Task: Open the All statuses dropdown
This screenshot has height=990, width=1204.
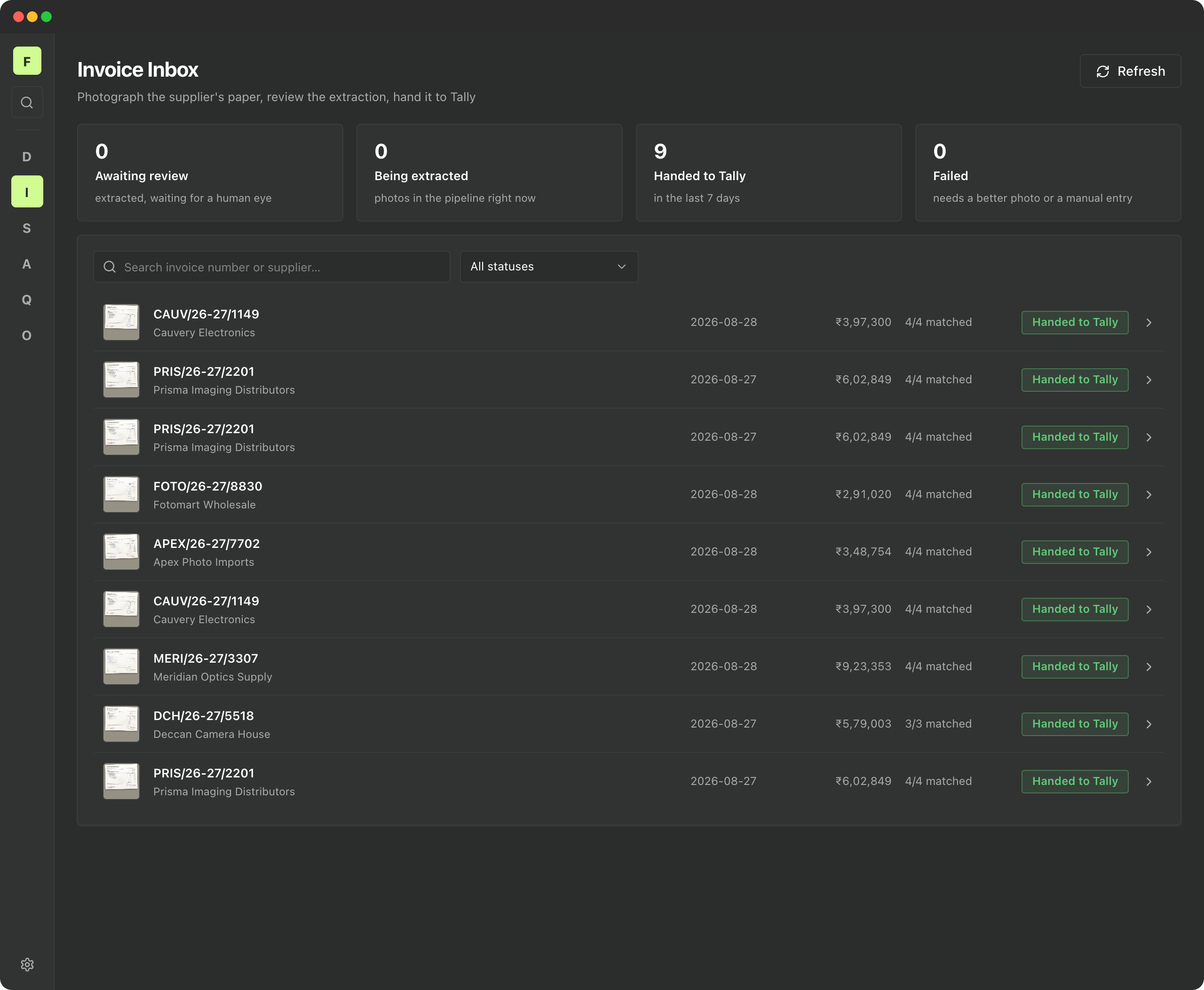Action: point(549,266)
